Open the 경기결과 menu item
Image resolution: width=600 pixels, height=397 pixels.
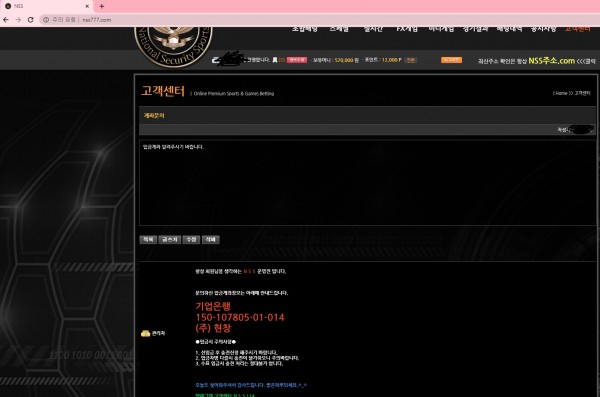(476, 29)
